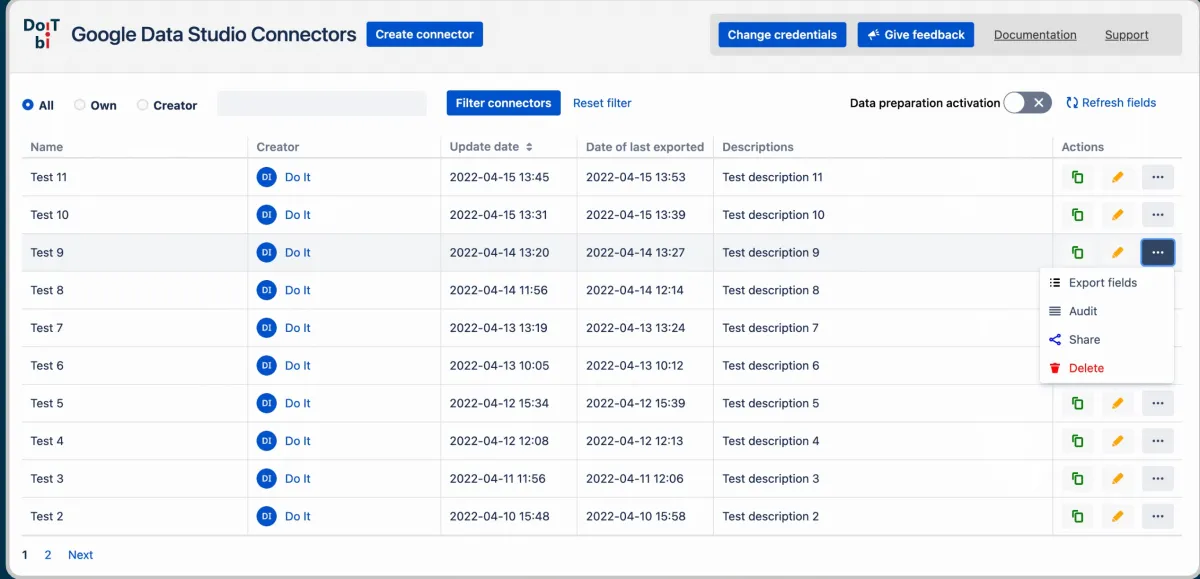
Task: Open more actions for Test 5
Action: coord(1158,403)
